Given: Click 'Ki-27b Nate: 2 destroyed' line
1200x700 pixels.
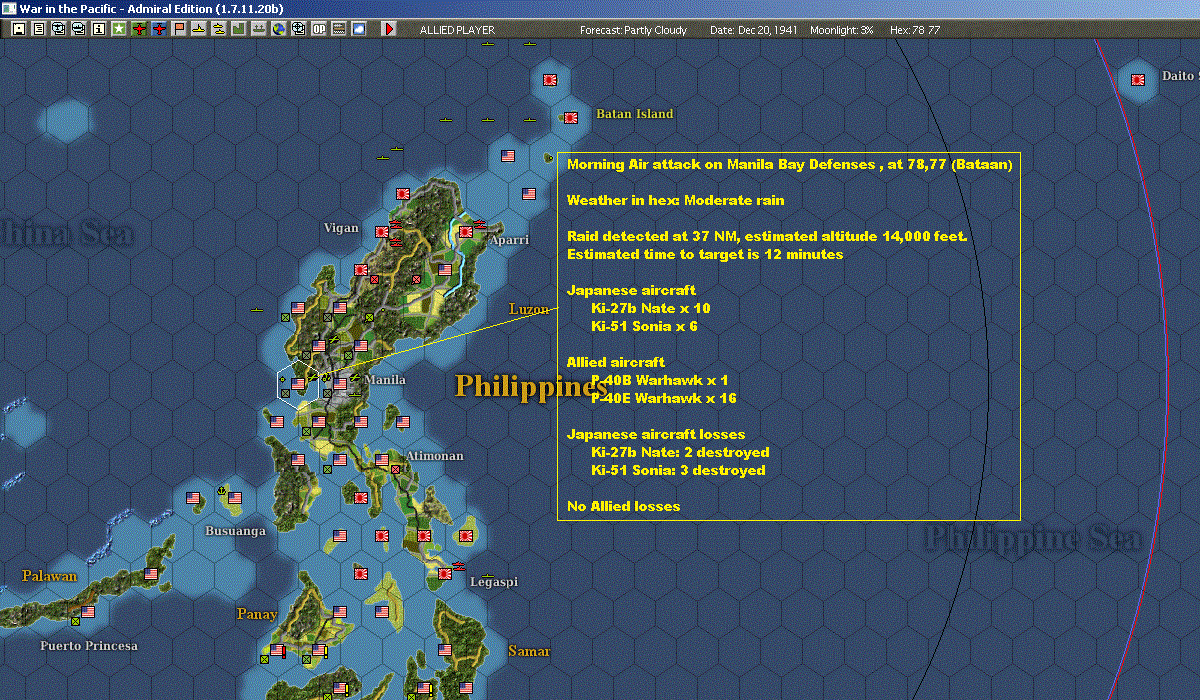Looking at the screenshot, I should pos(680,452).
